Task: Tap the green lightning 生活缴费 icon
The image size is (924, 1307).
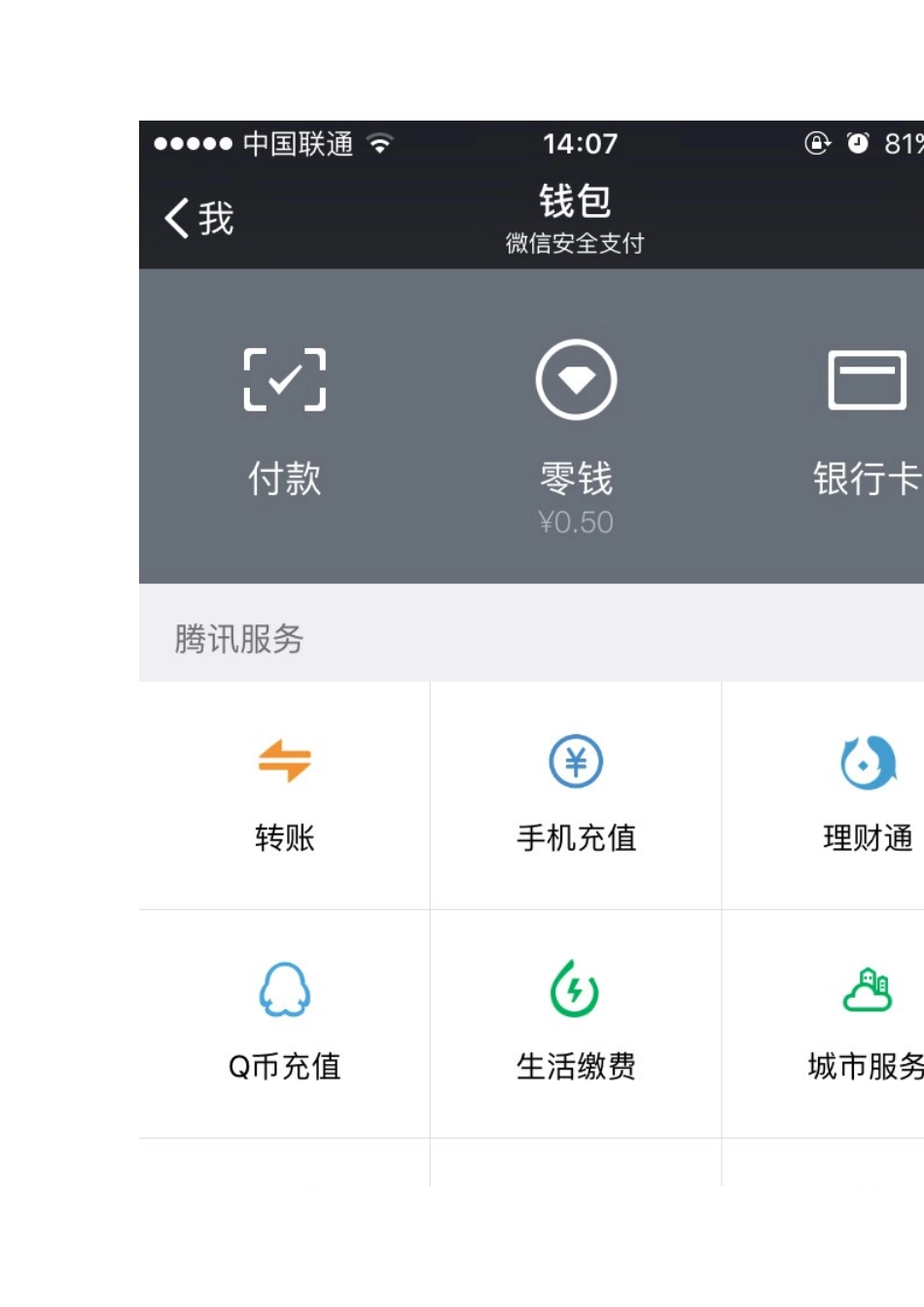Action: tap(575, 989)
